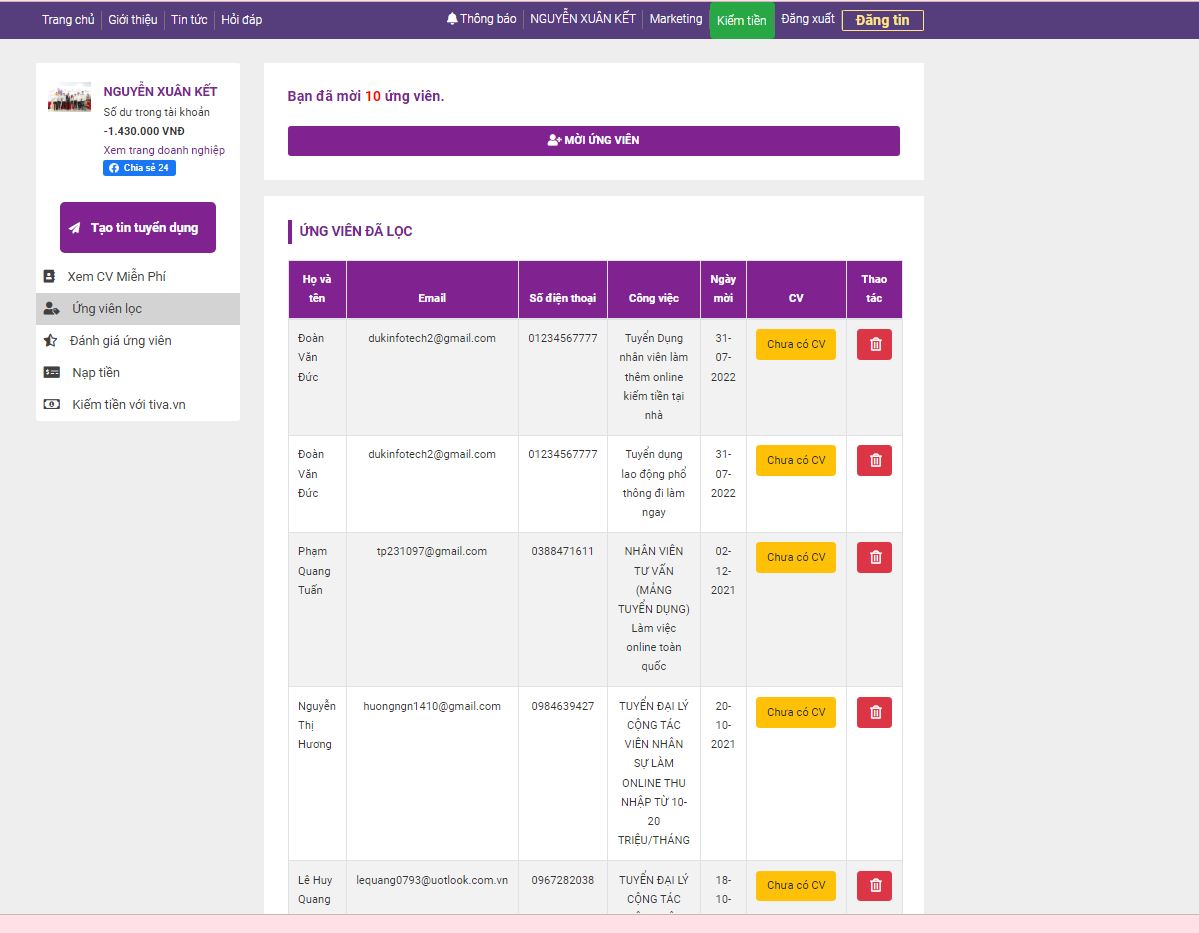1199x933 pixels.
Task: Click the Đăng xuất link
Action: tap(807, 19)
